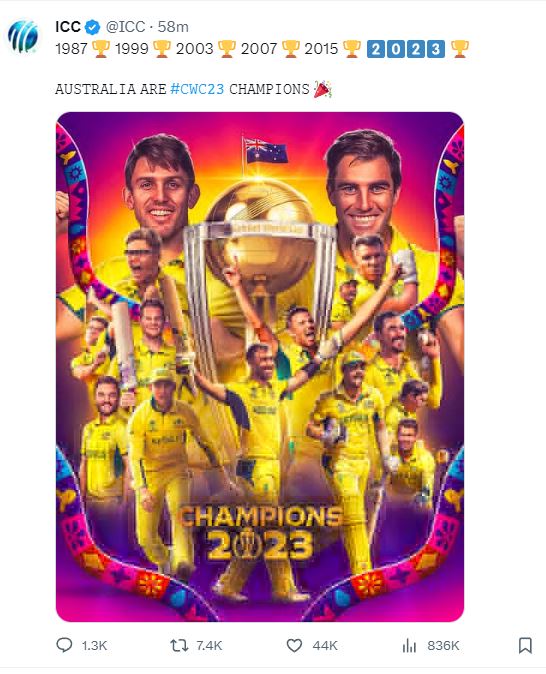546x674 pixels.
Task: Open the #CWC23 hashtag
Action: 197,89
